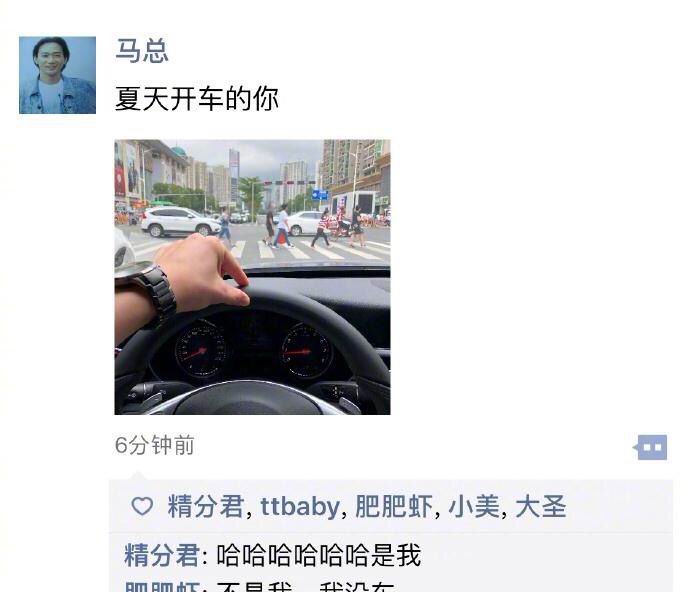Viewport: 690px width, 592px height.
Task: Tap commenter name 肥肥虾 in comments
Action: coord(162,586)
